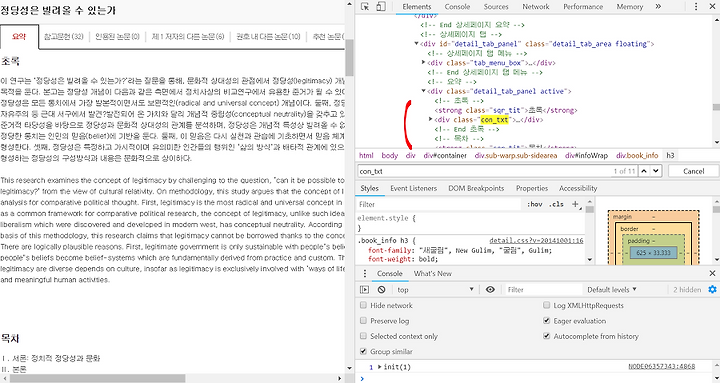Switch to Console tab in top bar
Image resolution: width=720 pixels, height=383 pixels.
click(x=457, y=6)
